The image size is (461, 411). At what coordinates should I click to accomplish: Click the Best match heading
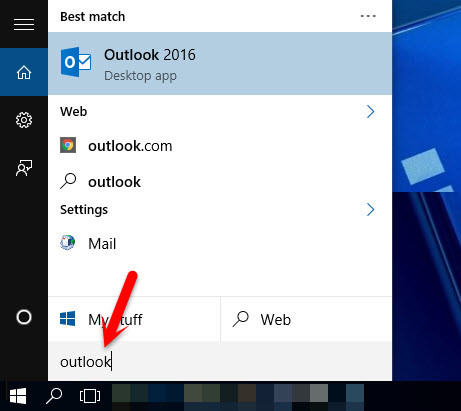[x=93, y=16]
